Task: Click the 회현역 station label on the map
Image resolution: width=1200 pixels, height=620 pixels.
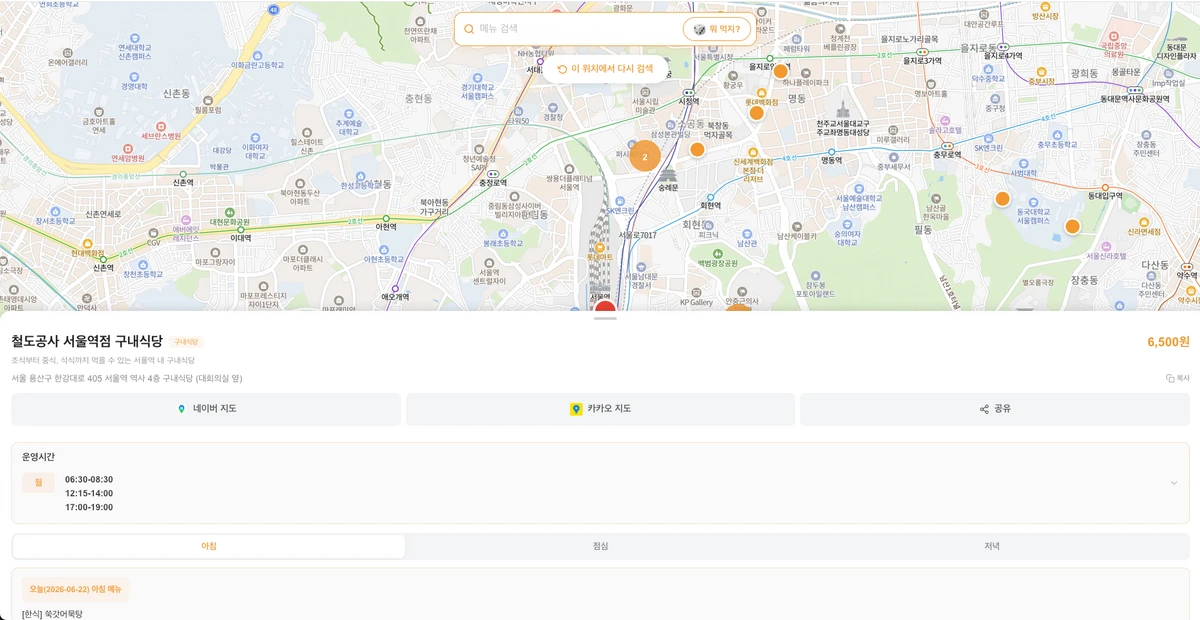Action: tap(710, 206)
